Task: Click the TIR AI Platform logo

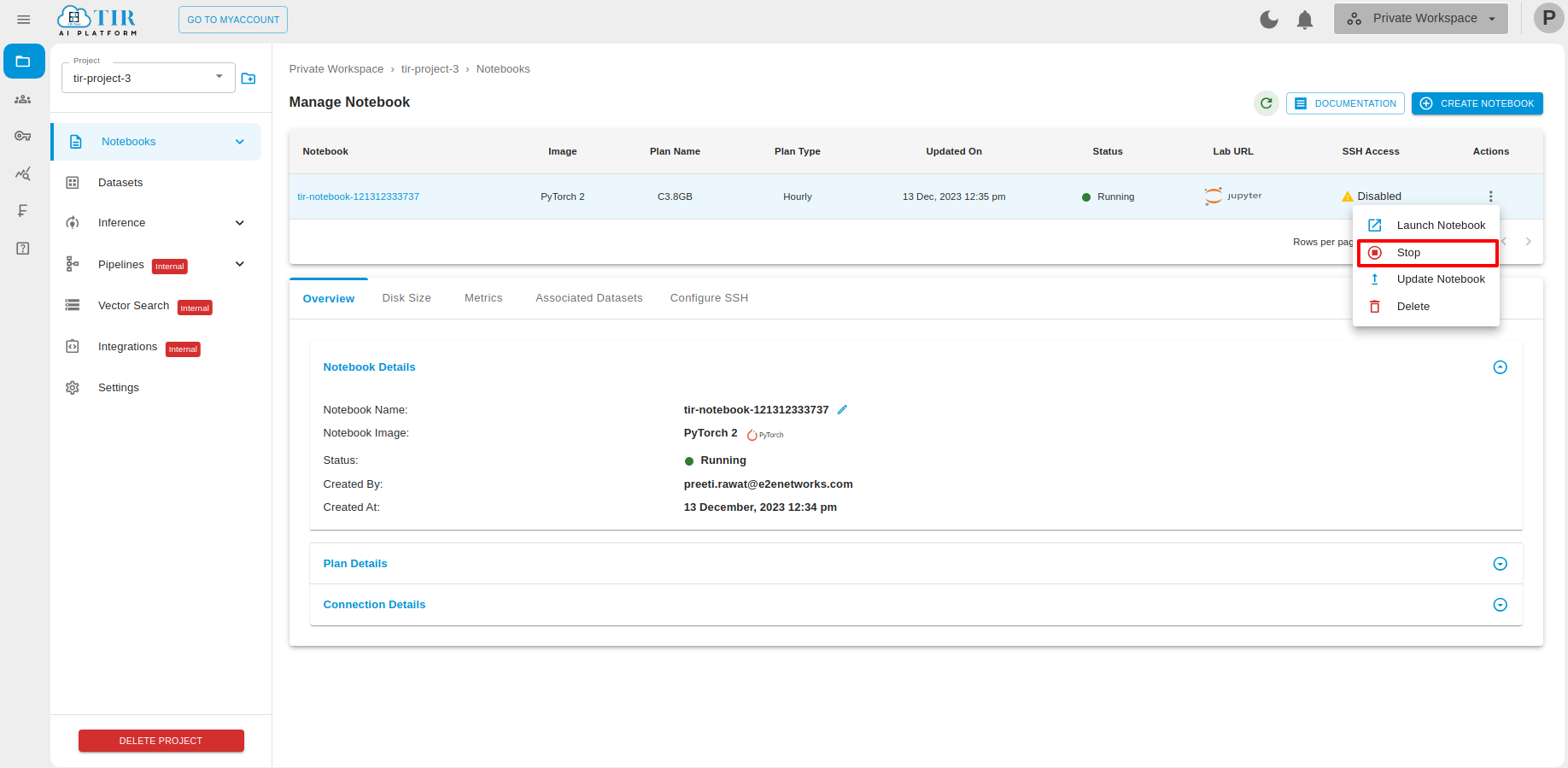Action: pos(97,21)
